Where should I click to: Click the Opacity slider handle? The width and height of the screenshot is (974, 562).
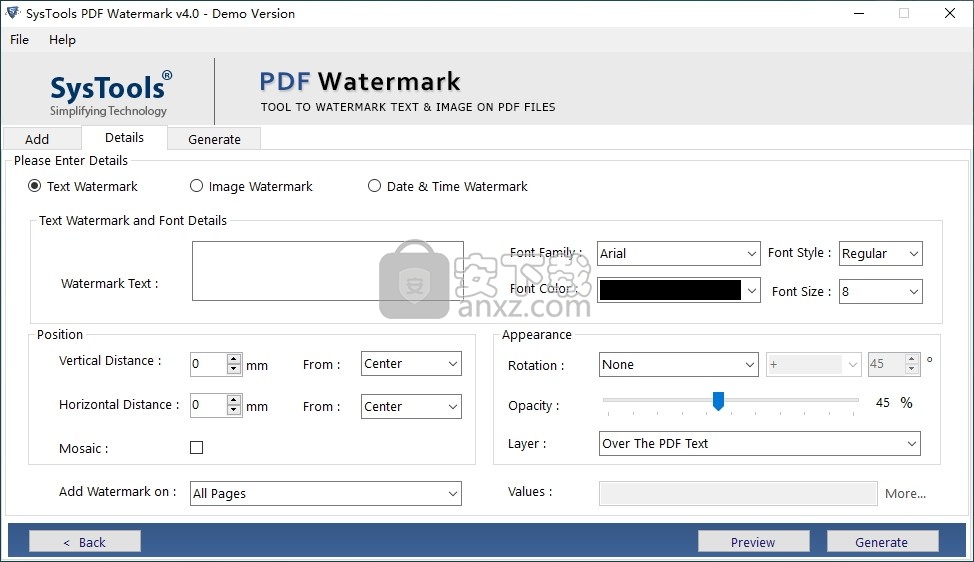[x=718, y=401]
